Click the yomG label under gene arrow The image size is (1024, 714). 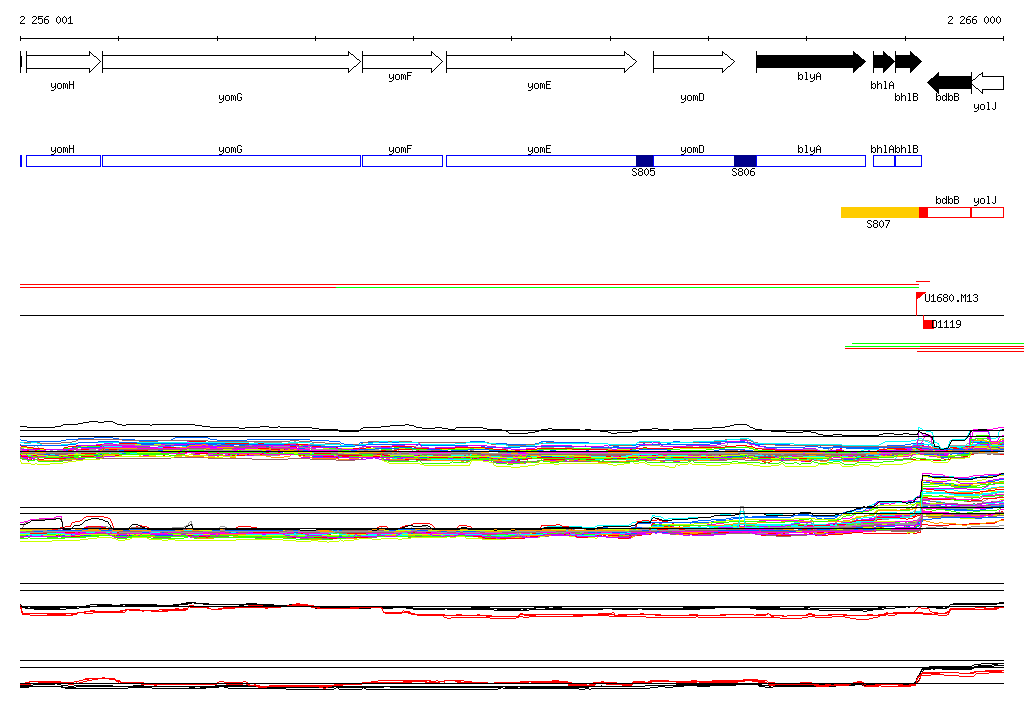[231, 97]
